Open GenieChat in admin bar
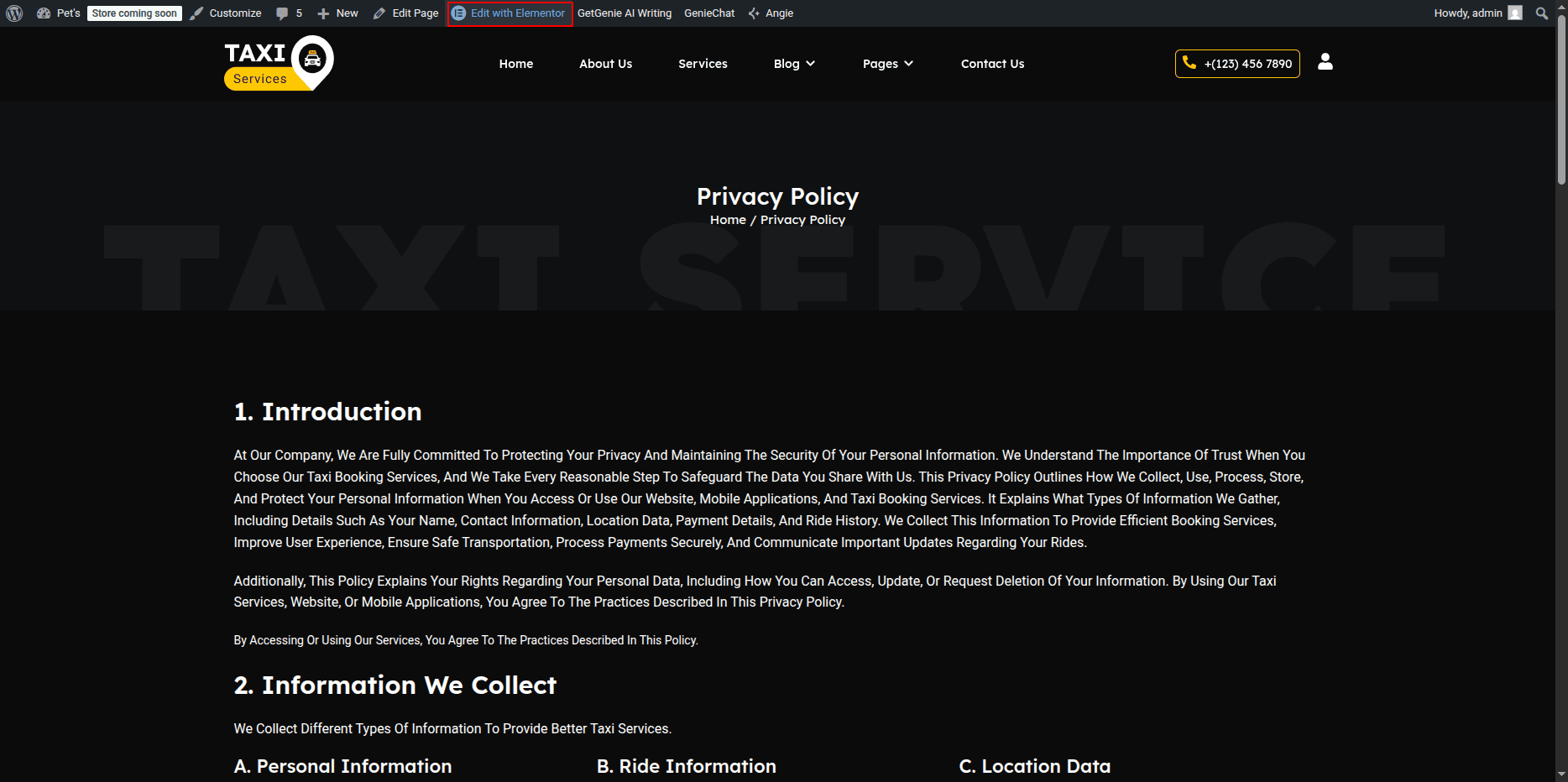 pyautogui.click(x=709, y=13)
